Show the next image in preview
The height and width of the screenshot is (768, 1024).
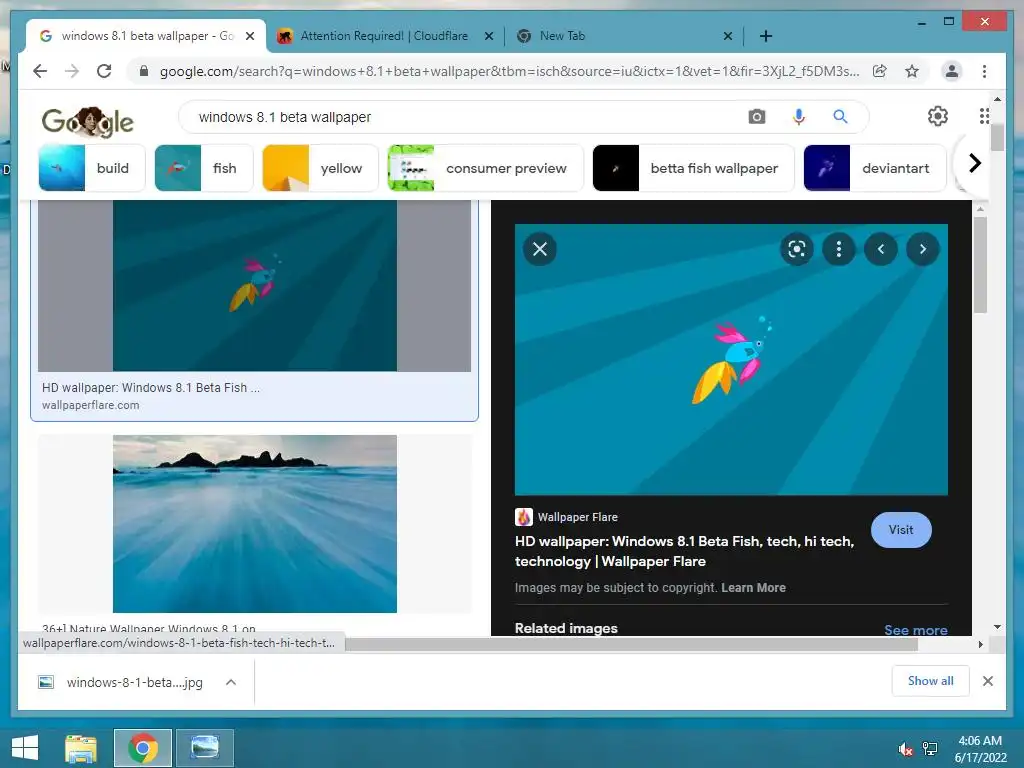tap(923, 249)
